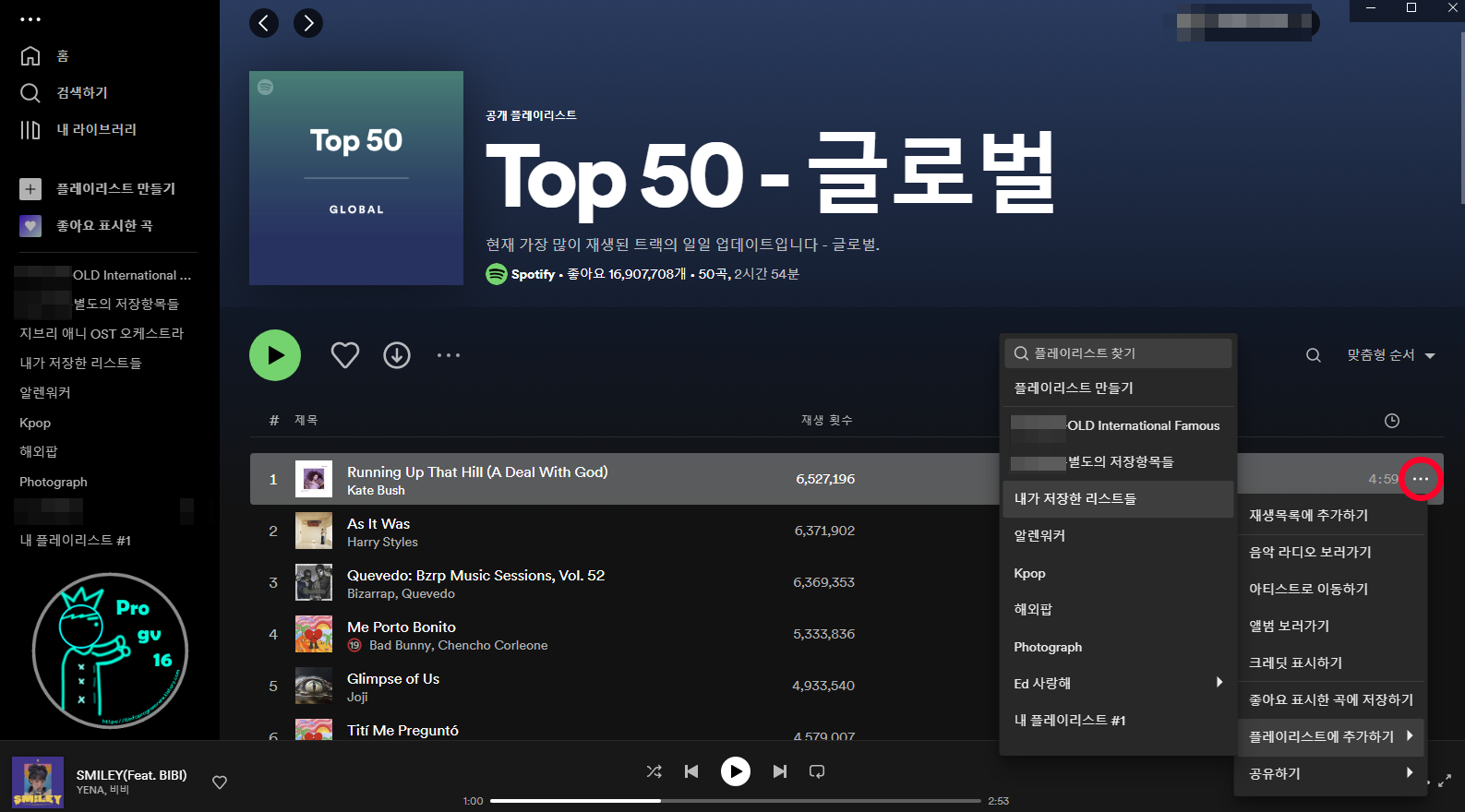The image size is (1465, 812).
Task: Toggle full screen icon at bottom right
Action: (x=1445, y=782)
